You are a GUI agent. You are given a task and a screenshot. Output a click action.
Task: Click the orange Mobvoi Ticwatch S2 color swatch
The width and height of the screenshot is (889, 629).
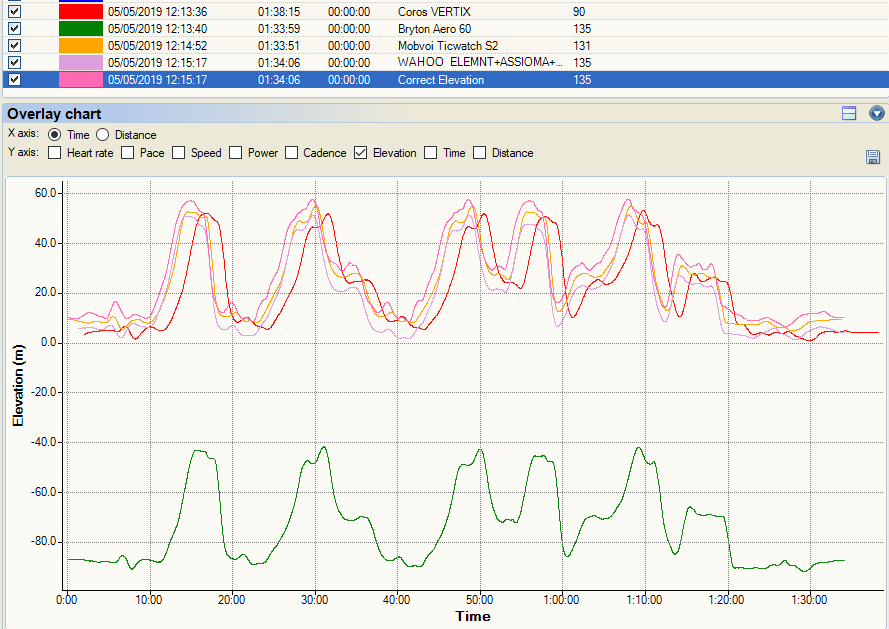coord(80,46)
